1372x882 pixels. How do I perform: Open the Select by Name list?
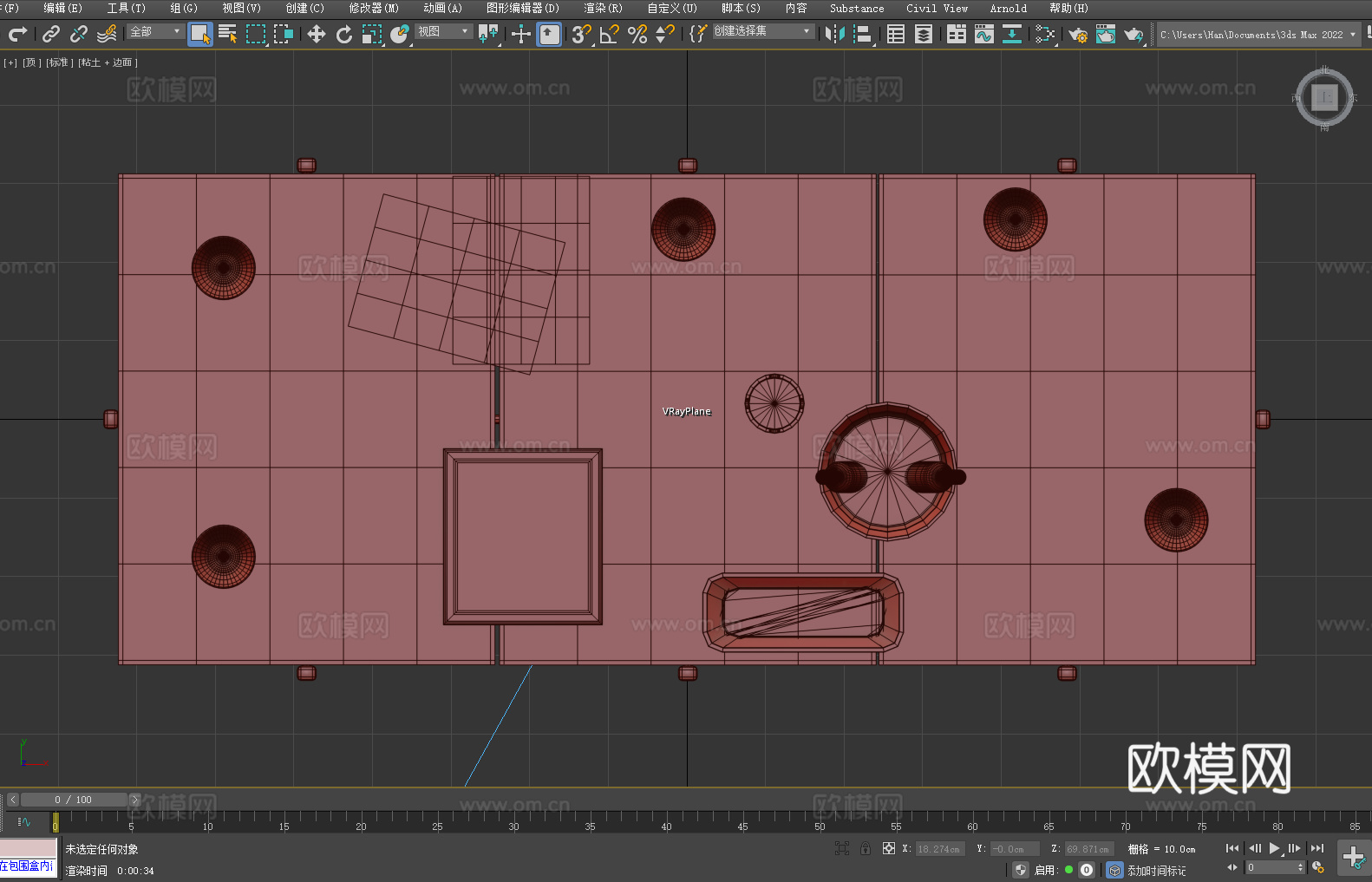coord(228,34)
